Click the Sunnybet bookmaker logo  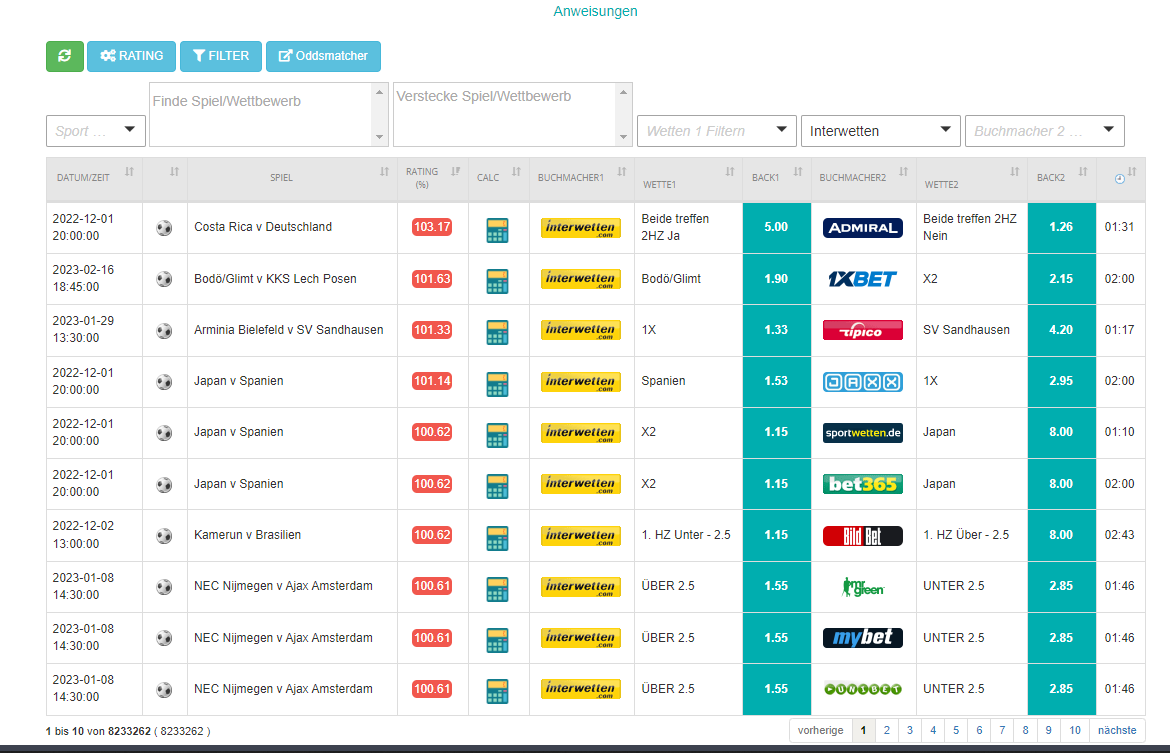pyautogui.click(x=863, y=689)
